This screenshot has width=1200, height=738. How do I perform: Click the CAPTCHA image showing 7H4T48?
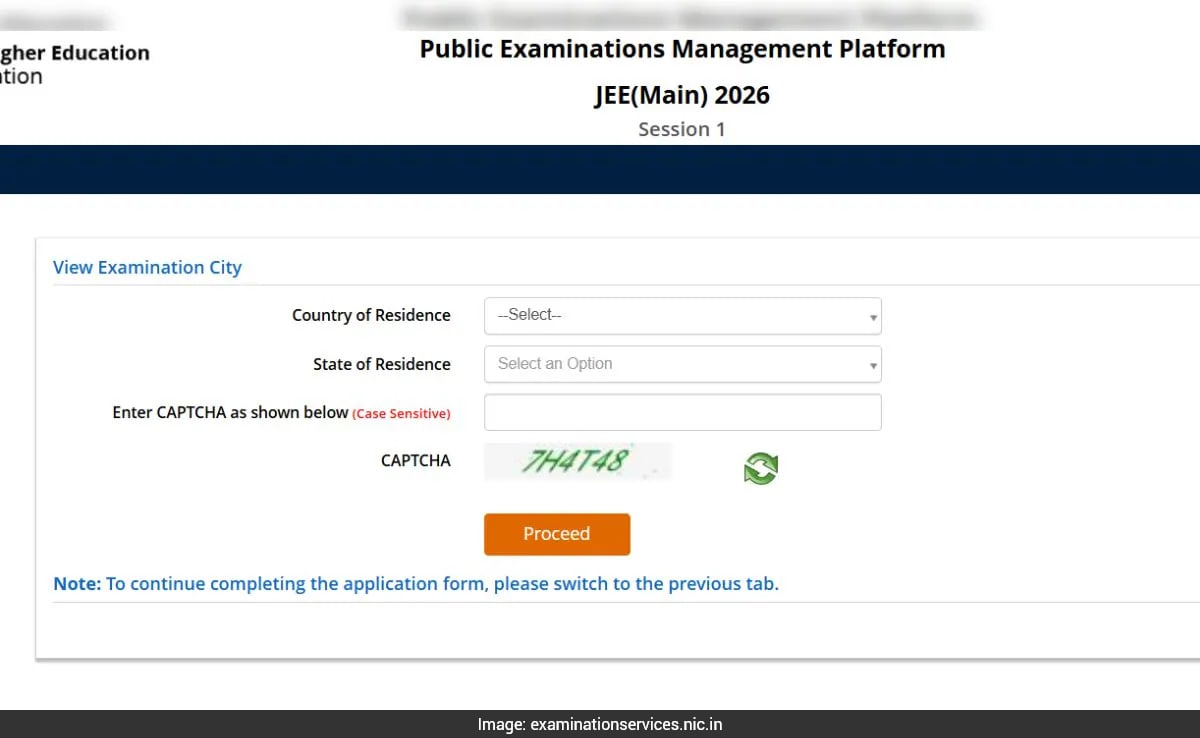(x=578, y=461)
